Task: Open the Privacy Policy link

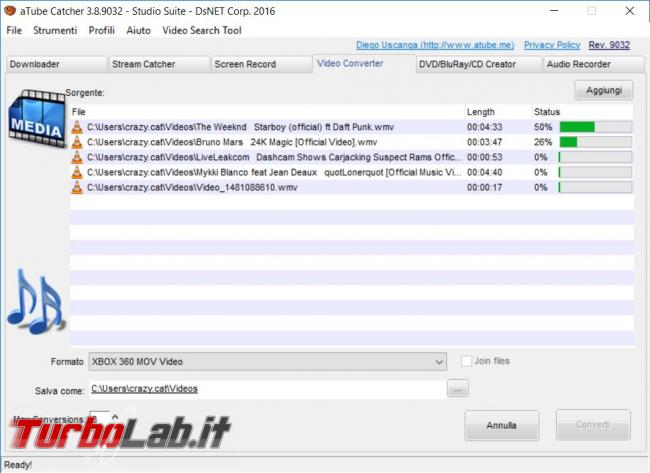Action: [552, 45]
